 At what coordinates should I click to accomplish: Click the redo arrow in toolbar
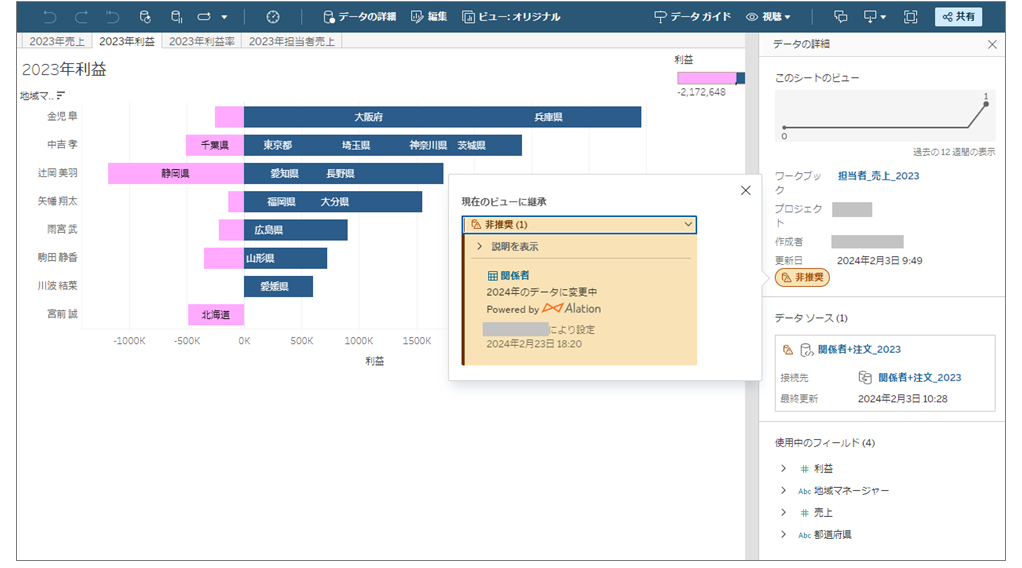click(x=81, y=17)
